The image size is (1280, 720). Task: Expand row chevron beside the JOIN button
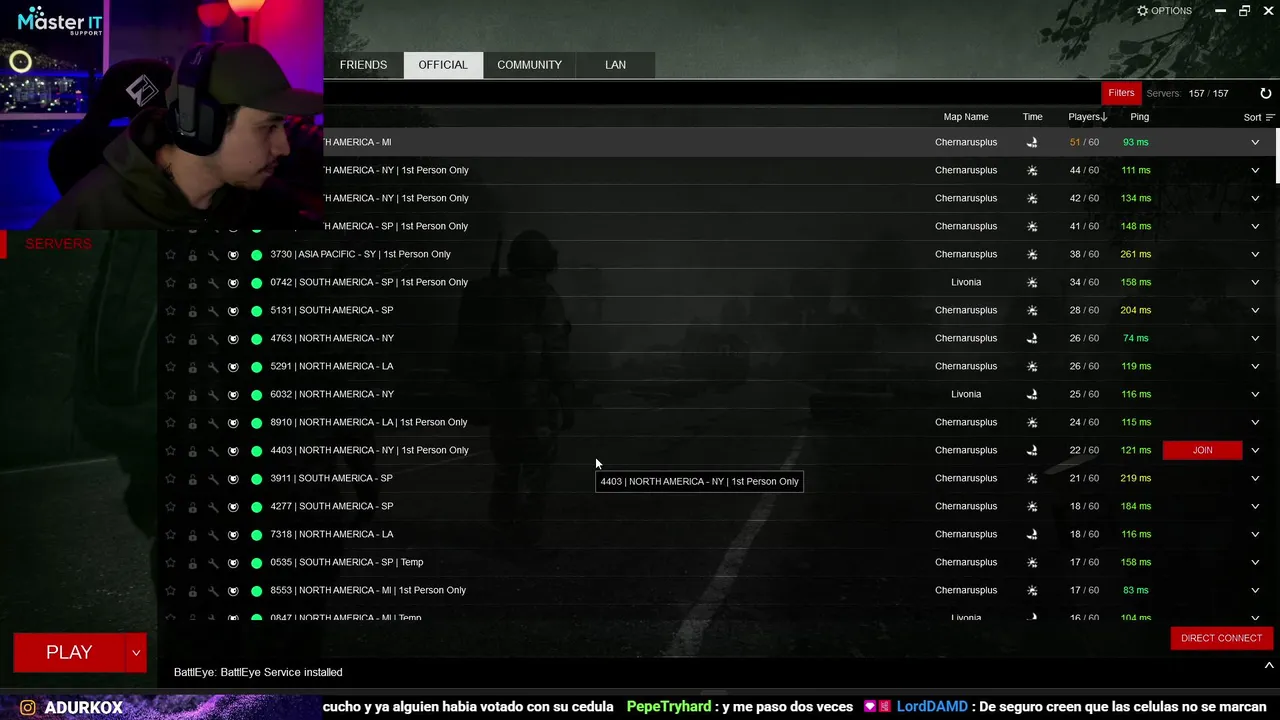1255,450
